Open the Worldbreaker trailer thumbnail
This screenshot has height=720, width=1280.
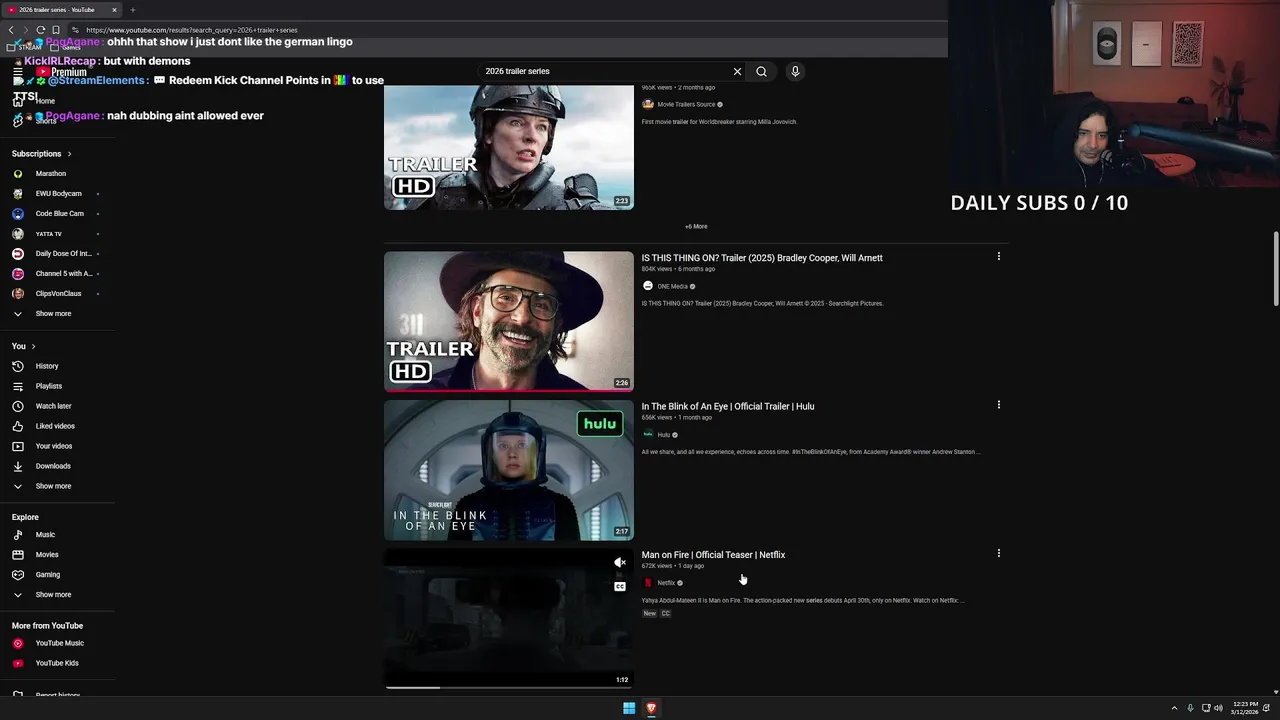(508, 147)
